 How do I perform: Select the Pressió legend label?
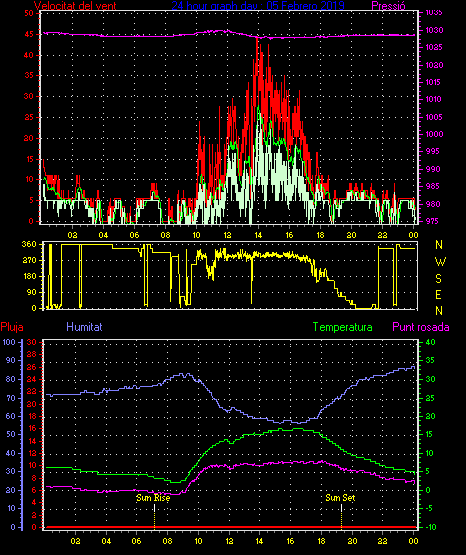coord(388,5)
